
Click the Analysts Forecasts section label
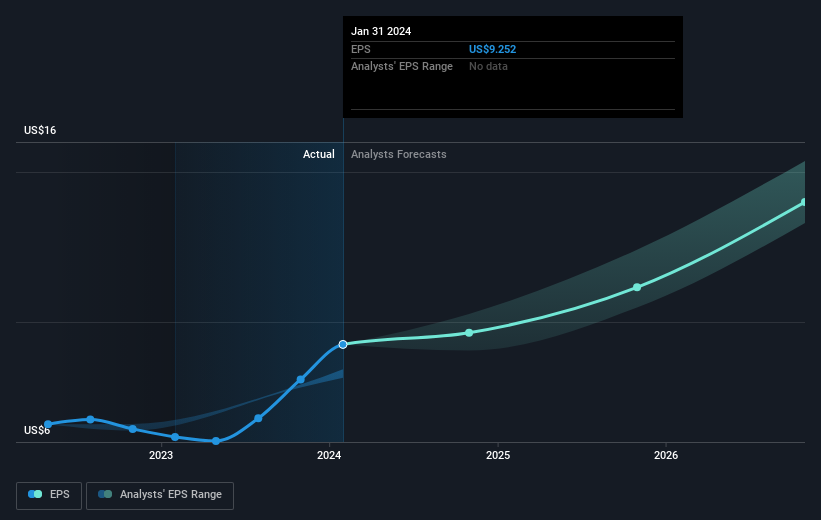(398, 154)
